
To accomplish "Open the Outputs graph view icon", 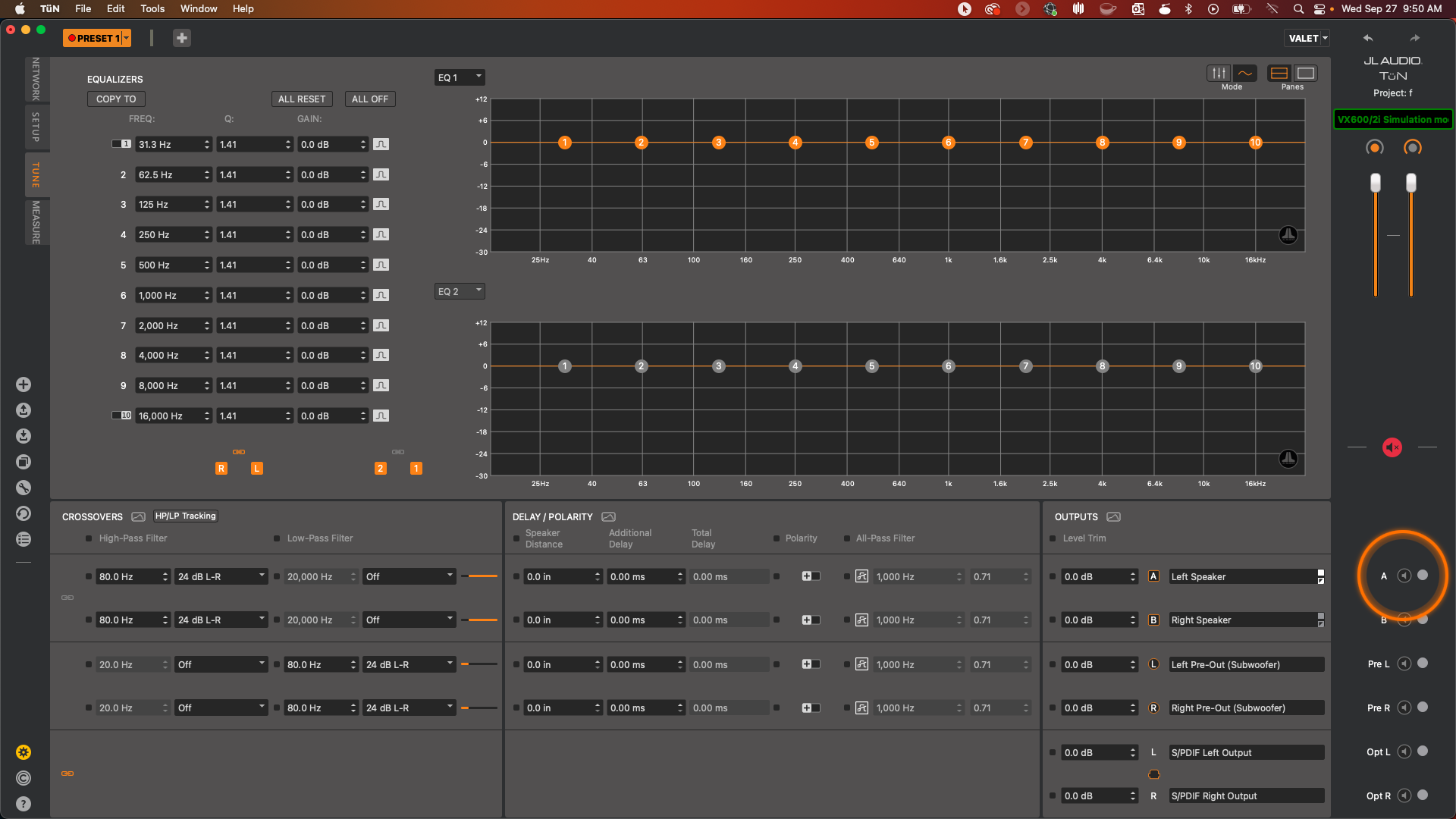I will pos(1113,516).
